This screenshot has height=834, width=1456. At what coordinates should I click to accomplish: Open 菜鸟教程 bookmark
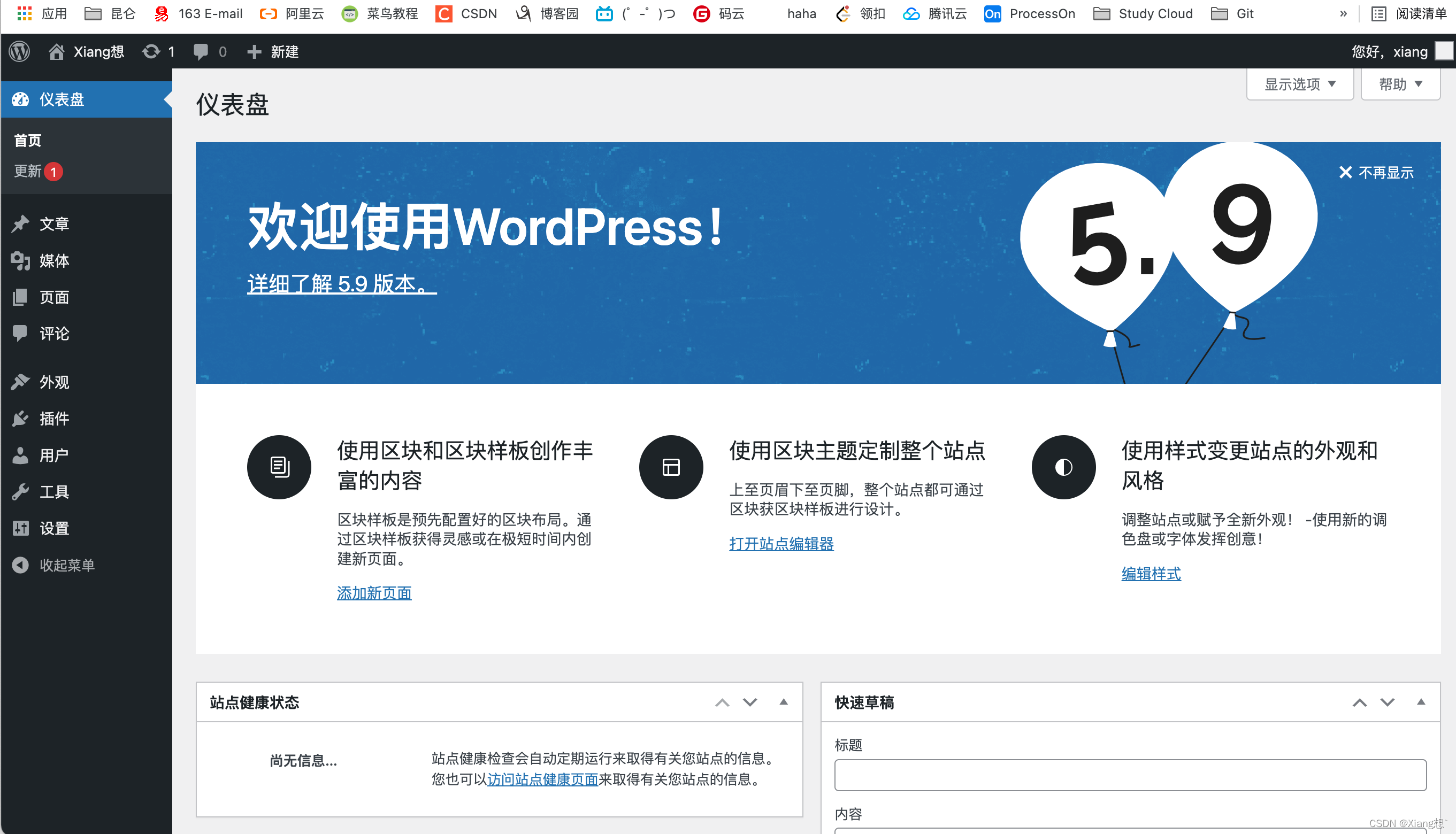(379, 13)
